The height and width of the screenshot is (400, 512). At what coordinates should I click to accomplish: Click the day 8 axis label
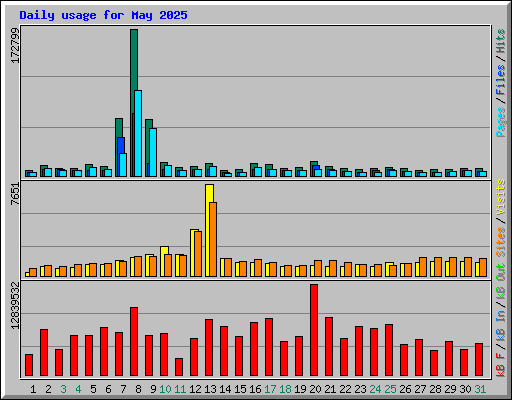138,389
